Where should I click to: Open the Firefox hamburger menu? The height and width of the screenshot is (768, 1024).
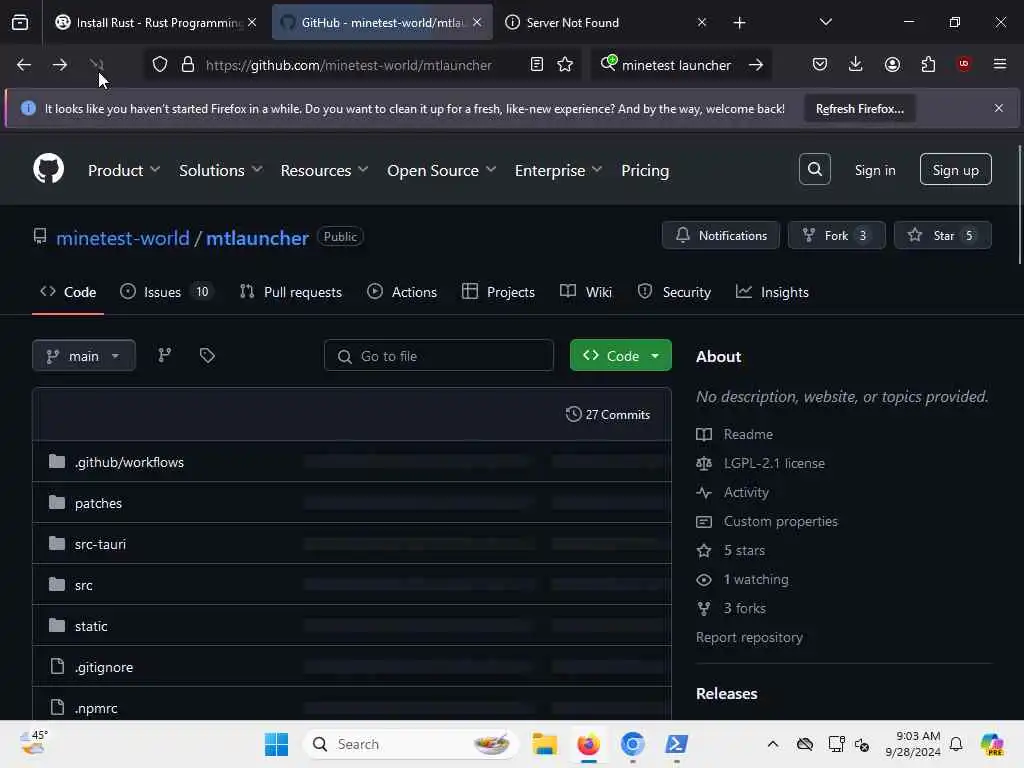click(x=999, y=64)
